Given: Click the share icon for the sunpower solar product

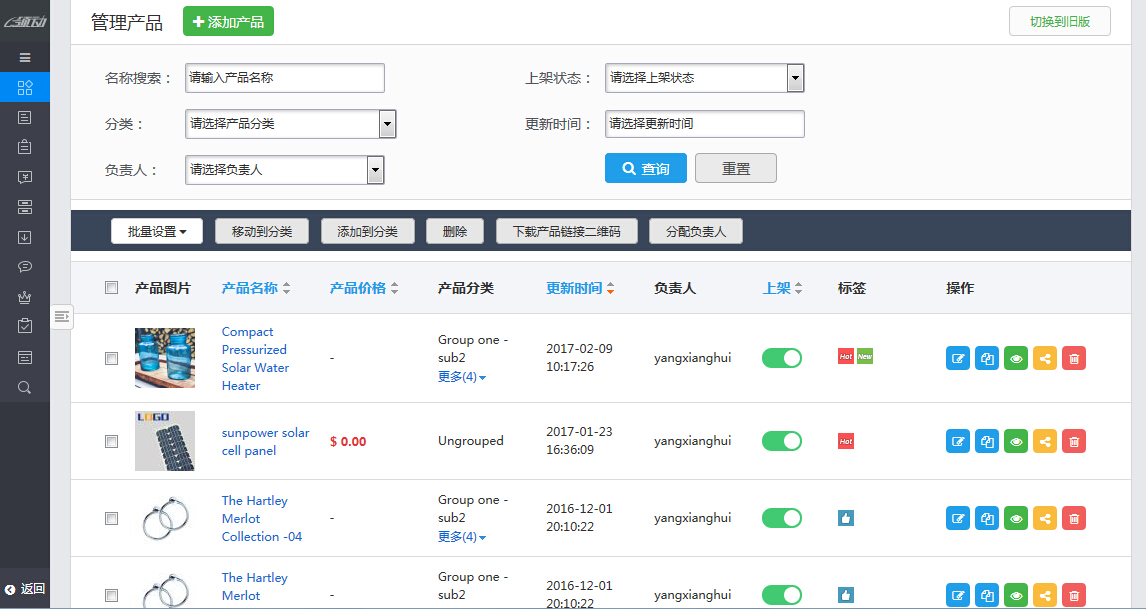Looking at the screenshot, I should click(1044, 441).
